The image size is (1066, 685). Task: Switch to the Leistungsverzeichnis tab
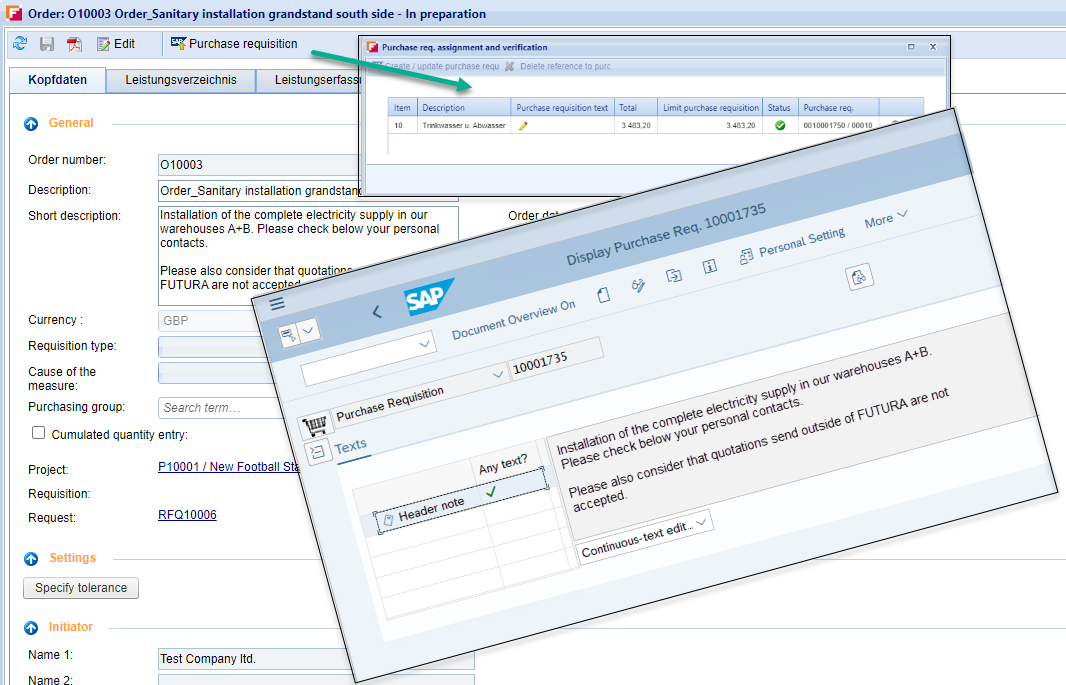coord(180,80)
